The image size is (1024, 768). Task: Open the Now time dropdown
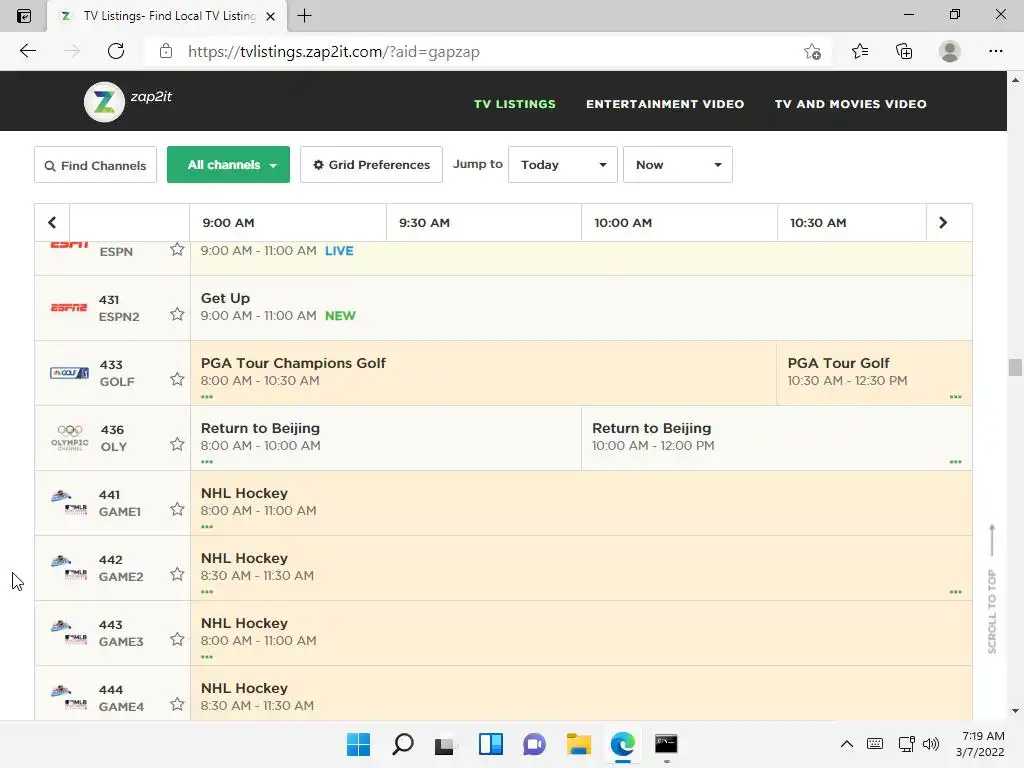[677, 165]
